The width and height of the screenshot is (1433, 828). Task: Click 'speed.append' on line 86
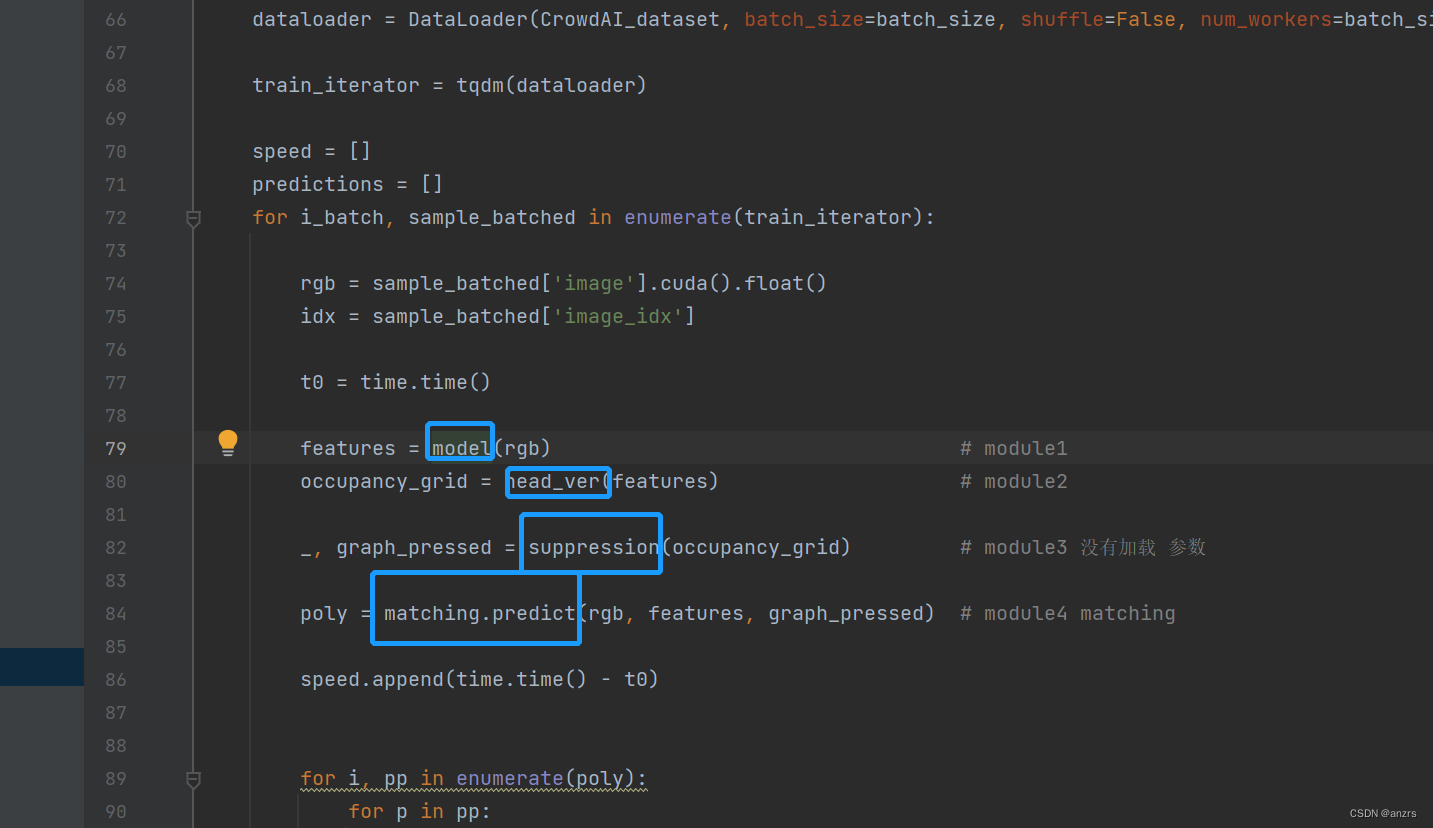tap(373, 679)
